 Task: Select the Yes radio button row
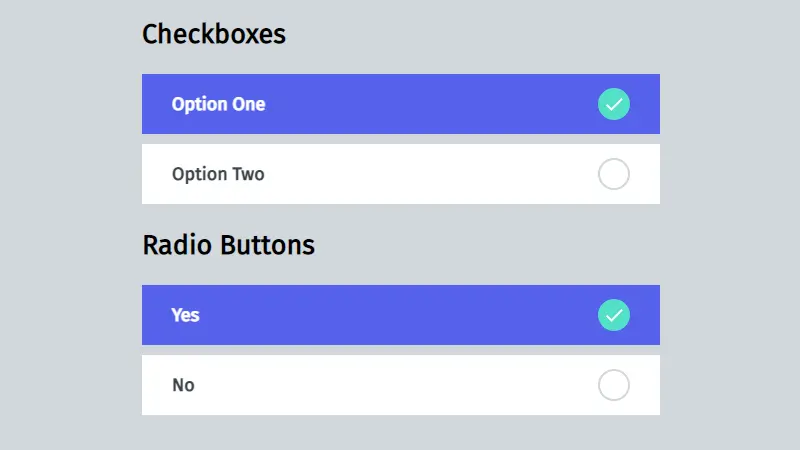401,315
